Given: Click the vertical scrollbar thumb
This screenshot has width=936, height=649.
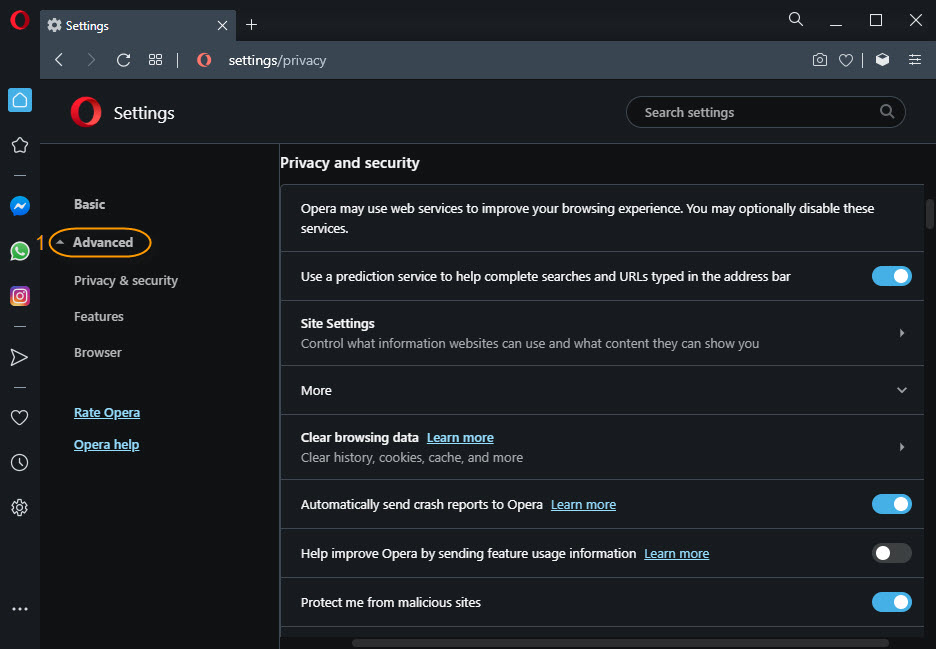Looking at the screenshot, I should [929, 214].
